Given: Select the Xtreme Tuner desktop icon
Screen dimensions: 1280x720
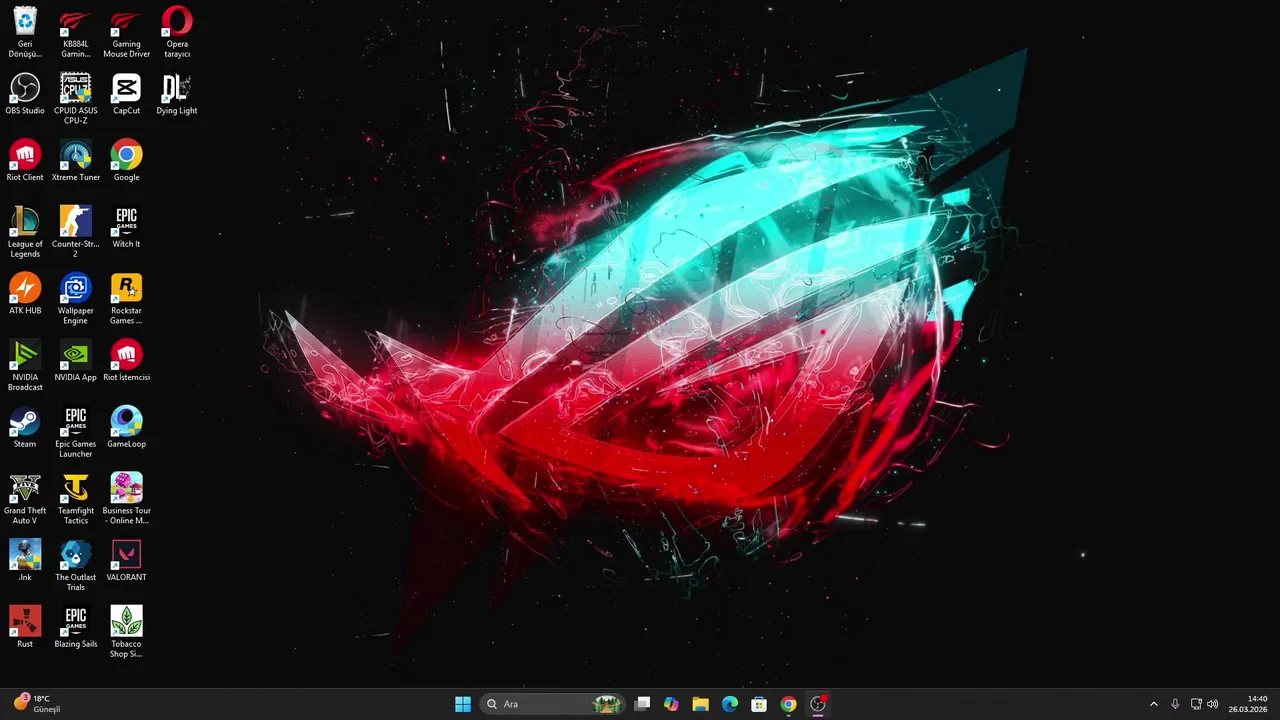Looking at the screenshot, I should point(76,161).
